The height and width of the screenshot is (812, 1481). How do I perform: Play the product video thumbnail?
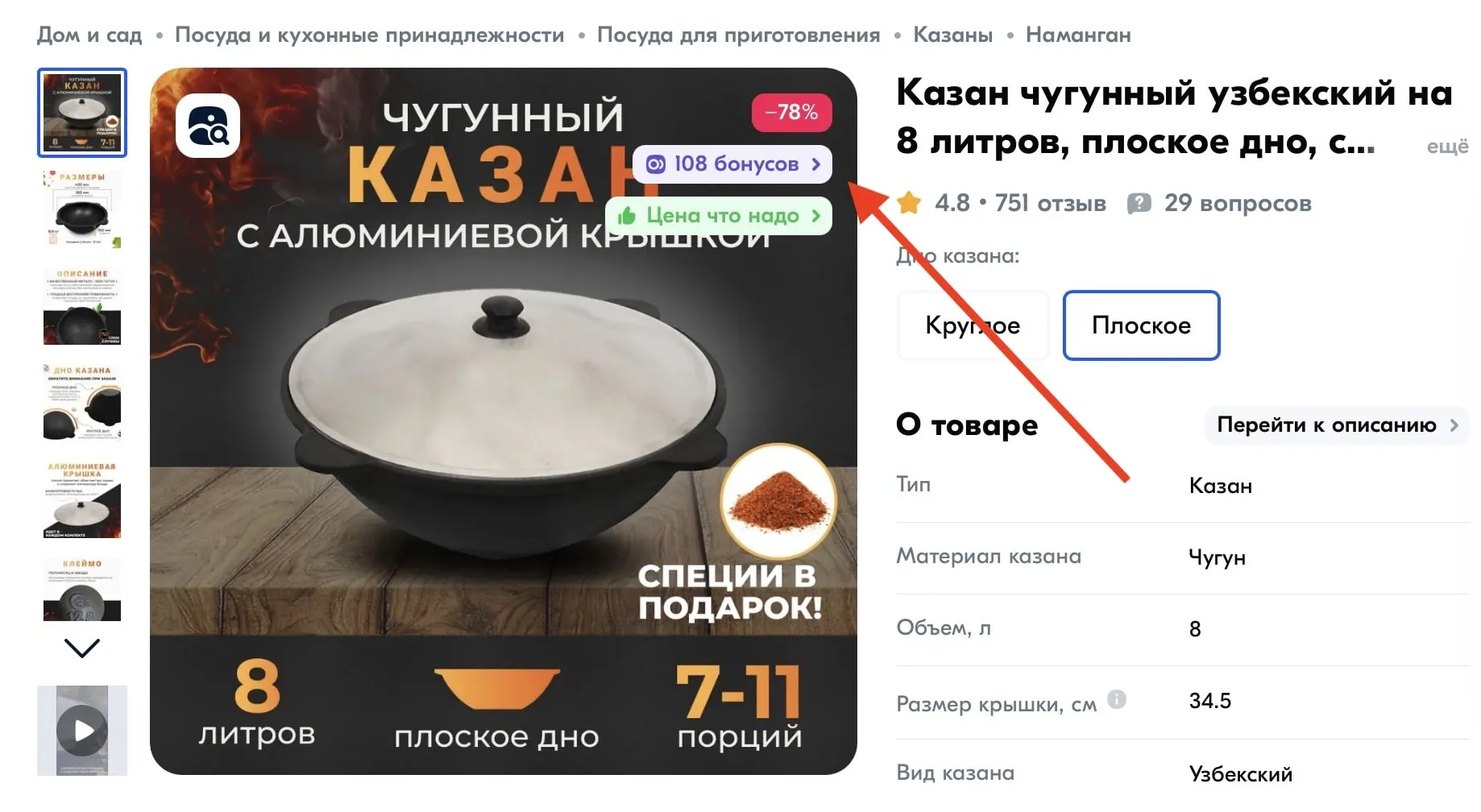82,731
